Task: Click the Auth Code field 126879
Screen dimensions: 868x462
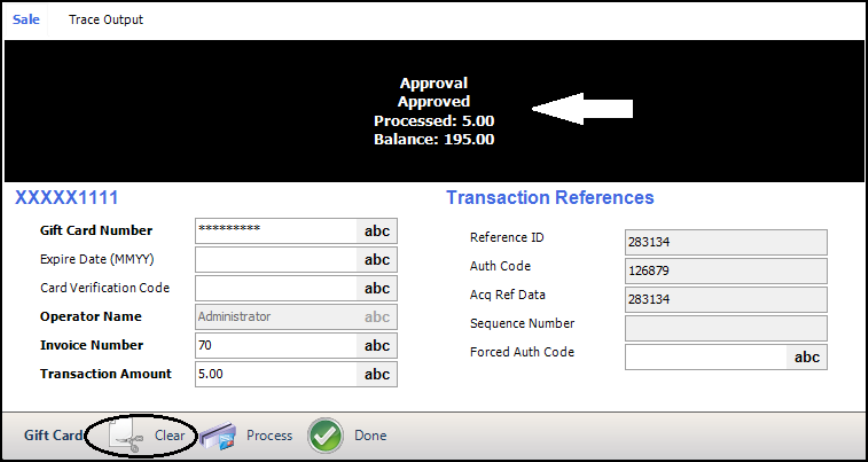Action: (726, 271)
